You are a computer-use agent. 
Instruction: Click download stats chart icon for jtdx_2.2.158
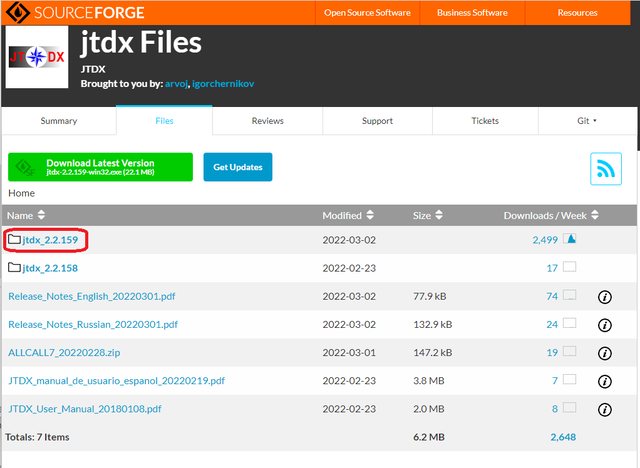pos(569,267)
